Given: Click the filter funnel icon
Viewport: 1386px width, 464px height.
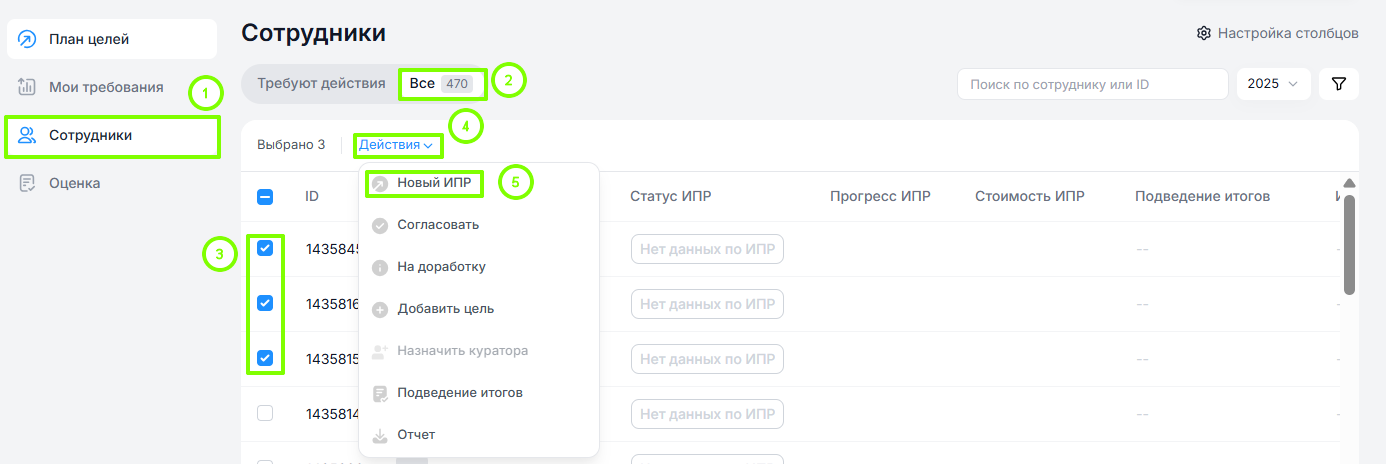Looking at the screenshot, I should coord(1338,84).
